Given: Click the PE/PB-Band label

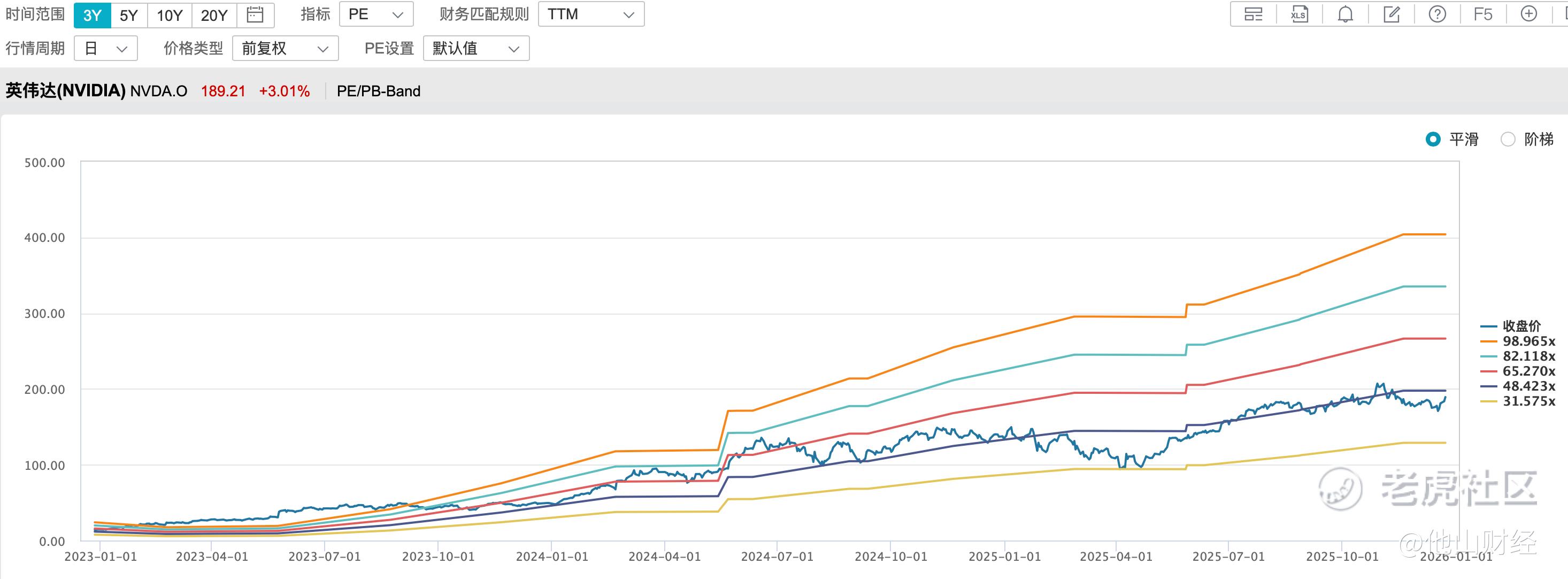Looking at the screenshot, I should pos(379,92).
